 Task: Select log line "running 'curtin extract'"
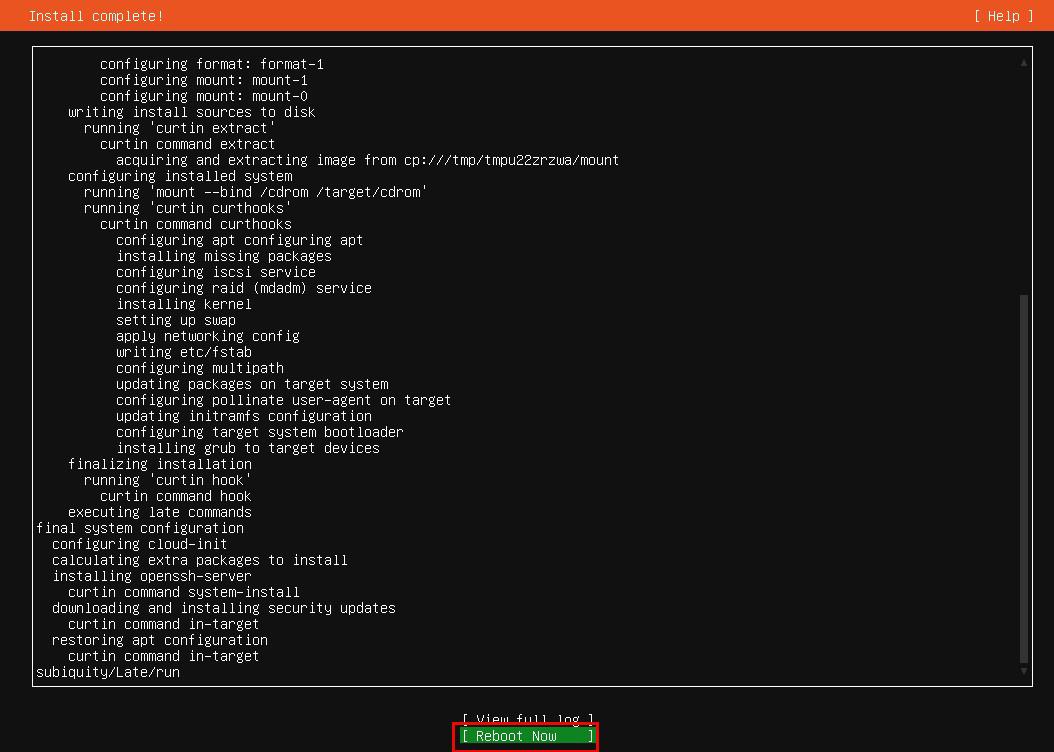[179, 128]
